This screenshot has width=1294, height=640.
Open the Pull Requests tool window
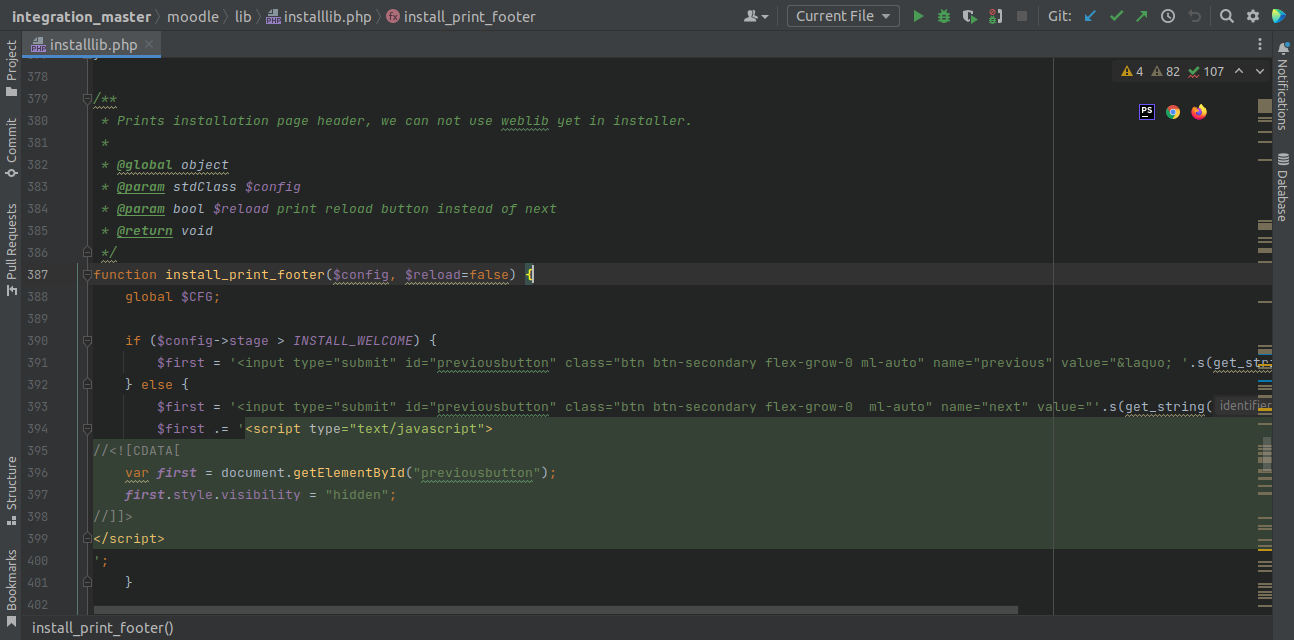click(11, 250)
